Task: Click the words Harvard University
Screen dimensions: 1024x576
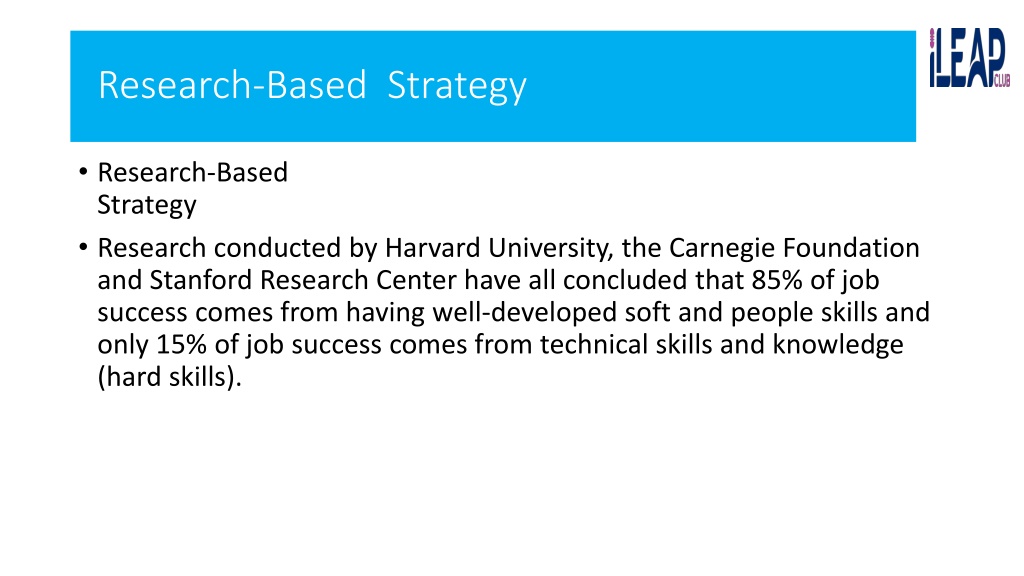Action: click(x=499, y=249)
